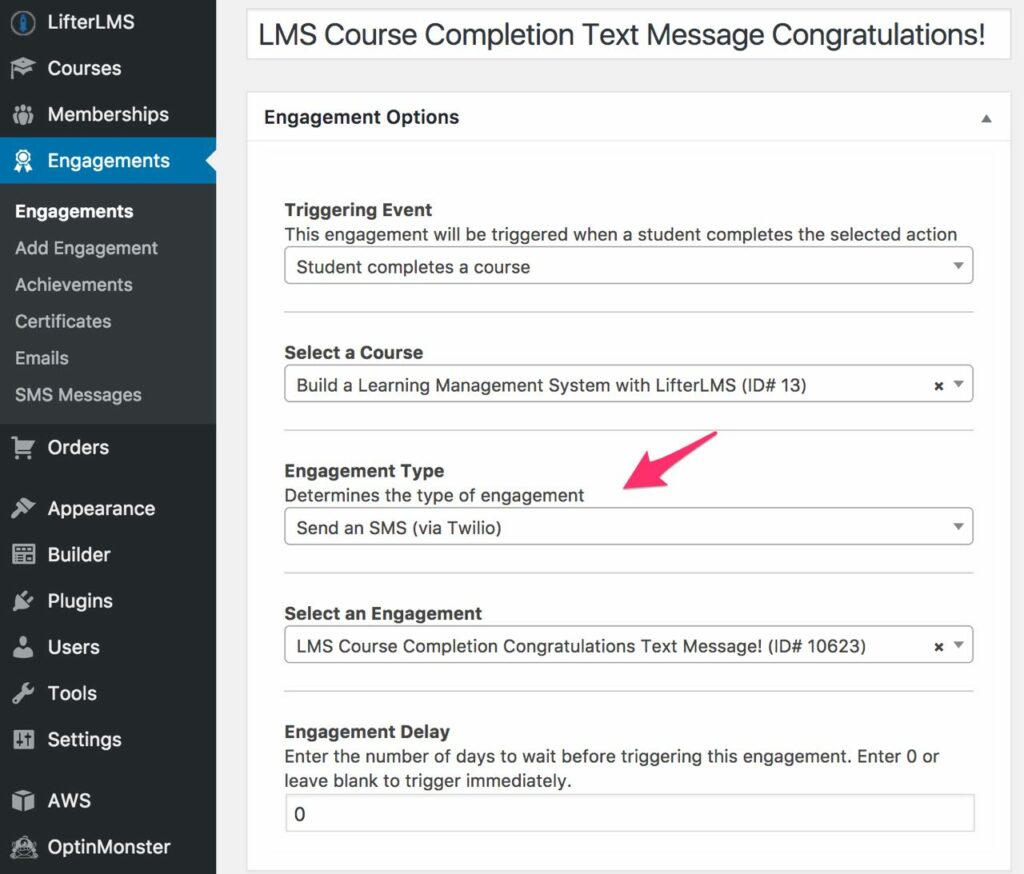Collapse the Engagement Options panel
1024x874 pixels.
[x=986, y=118]
